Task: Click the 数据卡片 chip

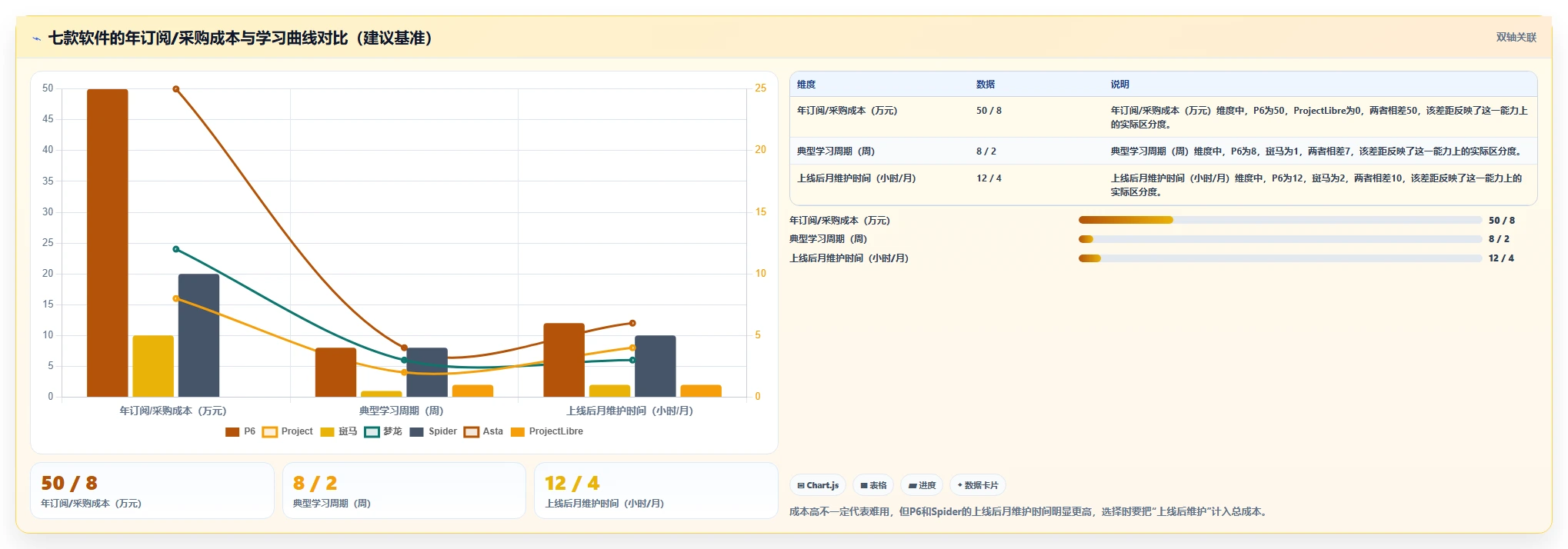Action: (x=978, y=485)
